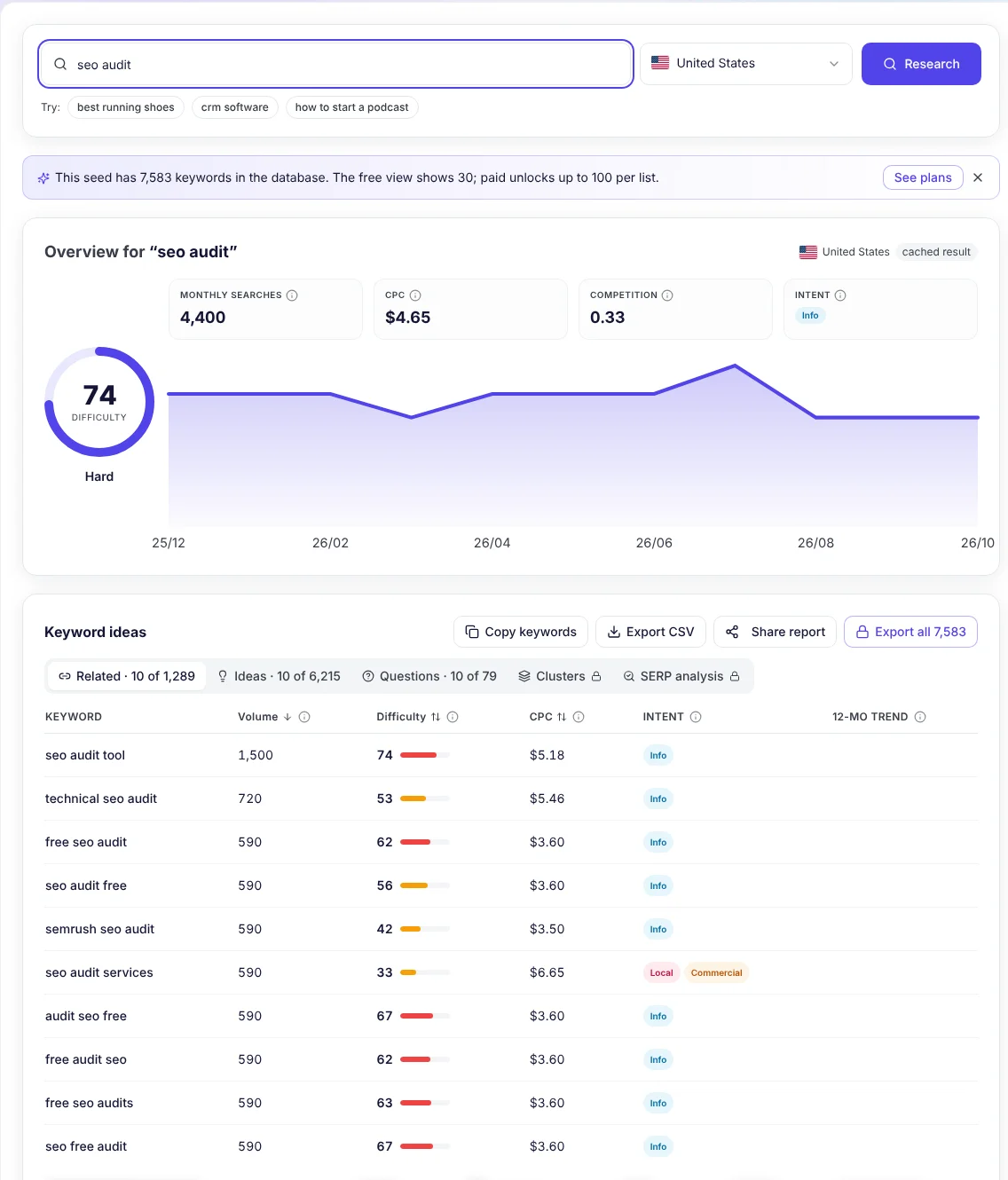Try the 'crm software' suggestion chip
This screenshot has height=1180, width=1008.
pos(235,107)
